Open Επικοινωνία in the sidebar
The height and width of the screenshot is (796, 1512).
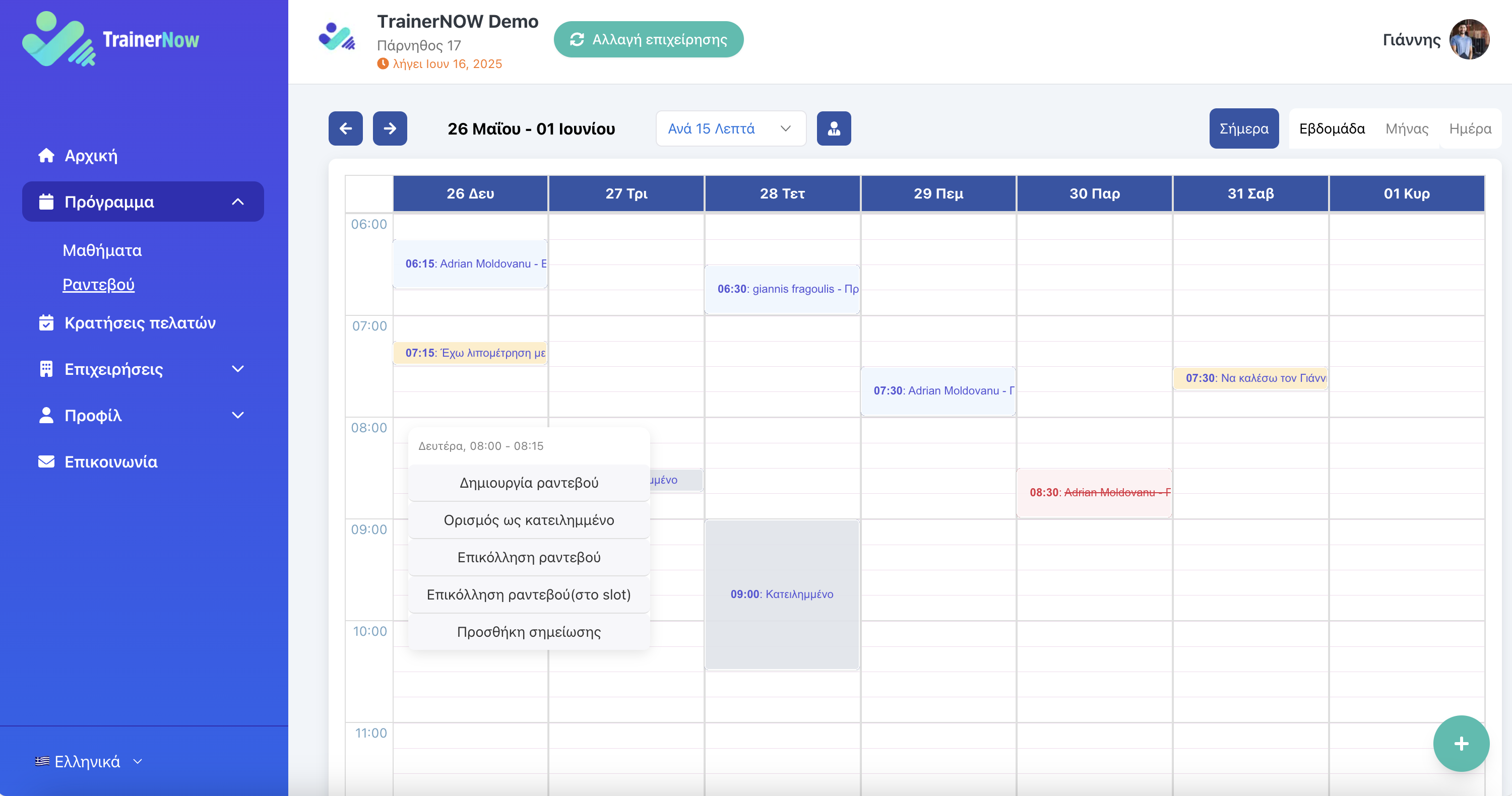click(111, 461)
